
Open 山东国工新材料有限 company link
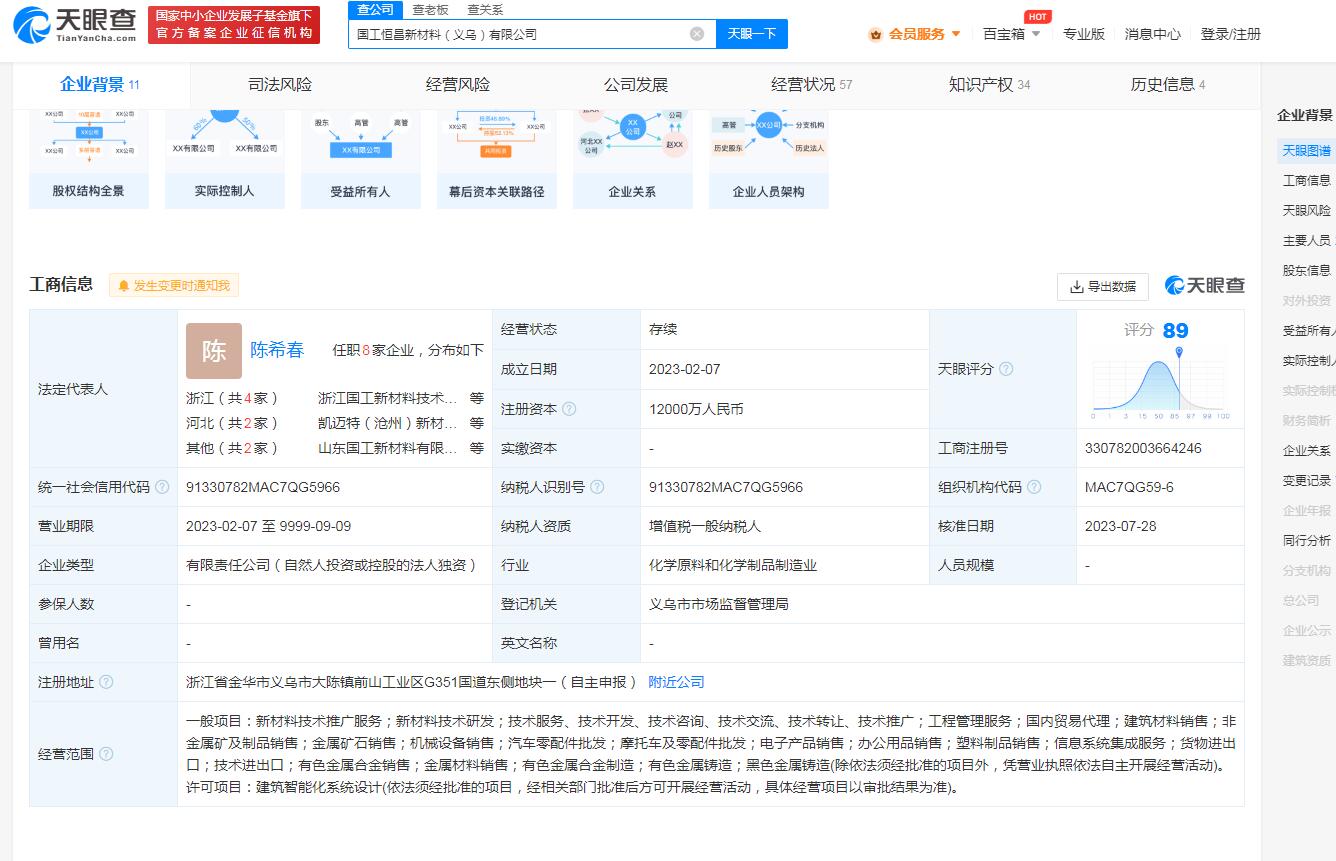[x=388, y=448]
